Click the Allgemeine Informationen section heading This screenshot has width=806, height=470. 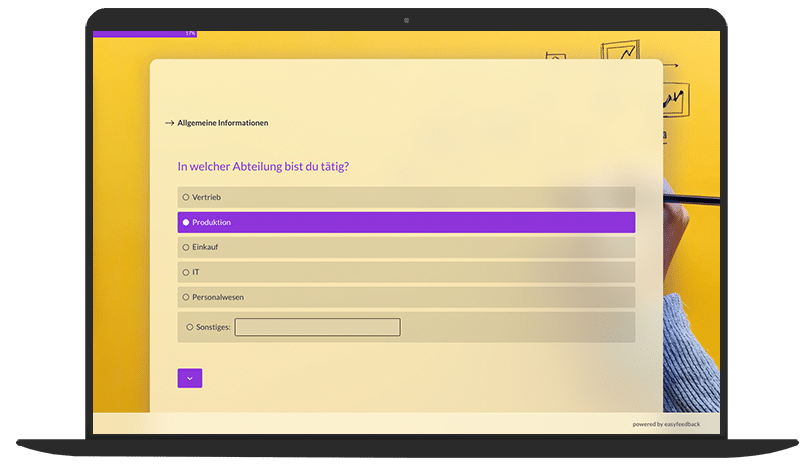pyautogui.click(x=222, y=123)
